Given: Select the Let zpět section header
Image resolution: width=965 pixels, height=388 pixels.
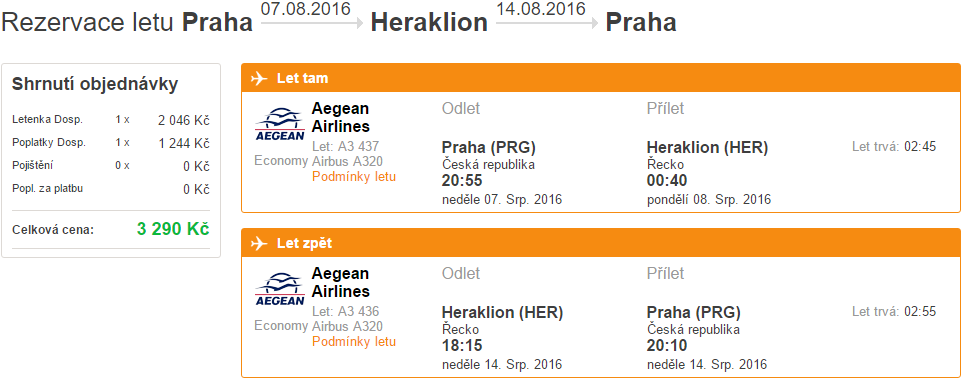Looking at the screenshot, I should coord(601,243).
